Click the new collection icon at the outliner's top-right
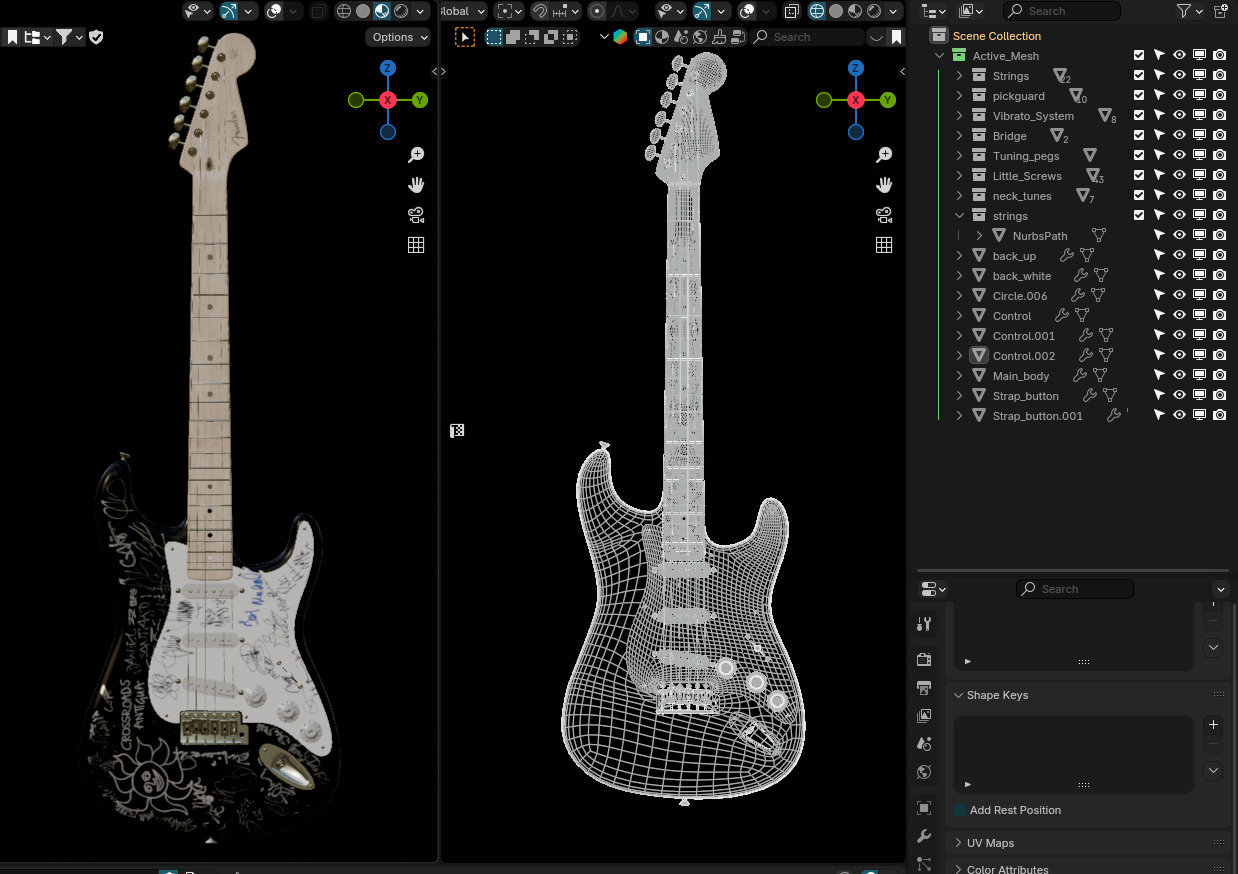Viewport: 1238px width, 874px height. (x=1221, y=11)
